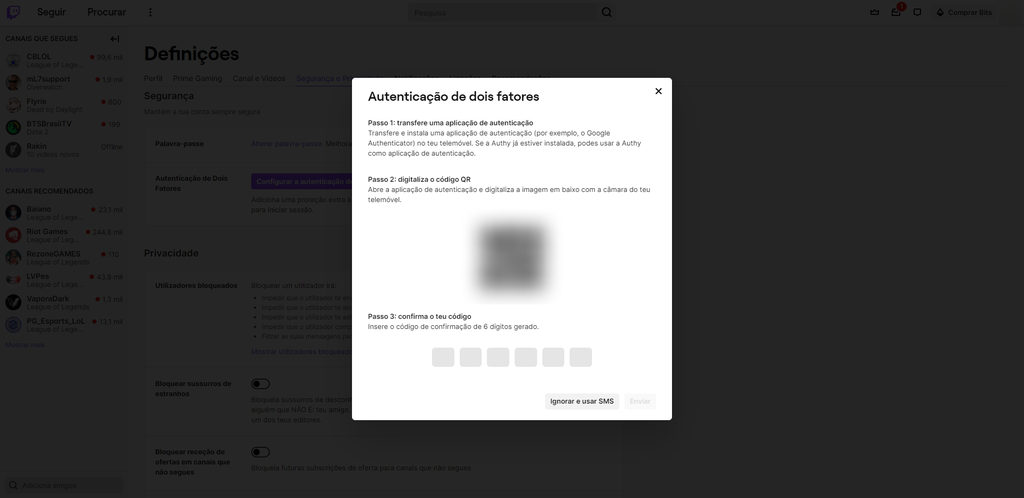Open CBLOL channel avatar
Image resolution: width=1024 pixels, height=498 pixels.
click(13, 61)
